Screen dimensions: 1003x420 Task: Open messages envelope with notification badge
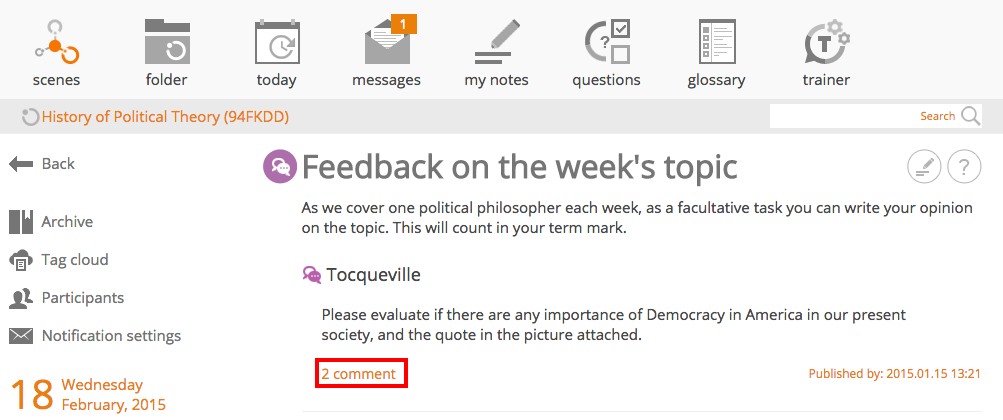[390, 40]
